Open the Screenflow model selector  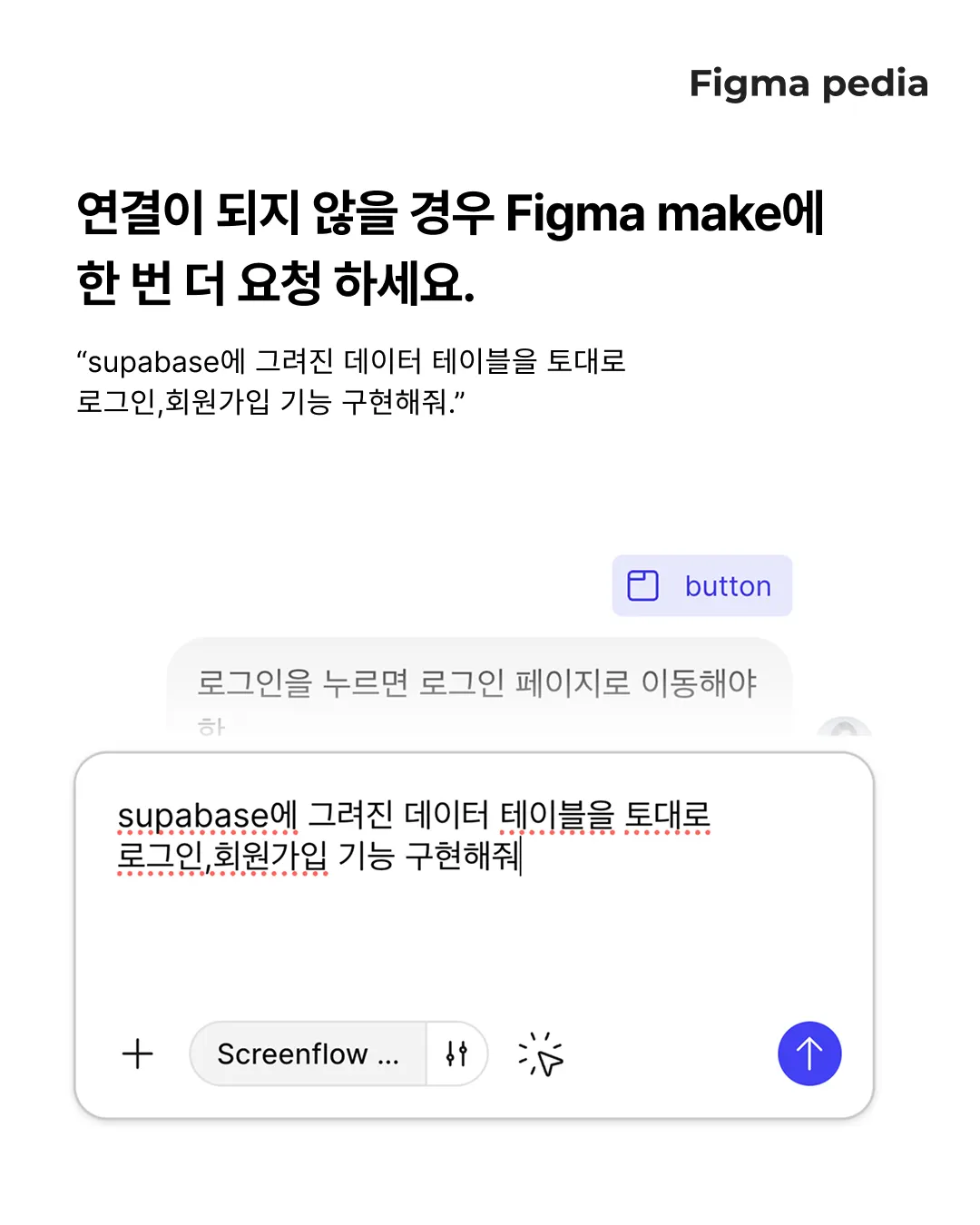coord(308,1053)
